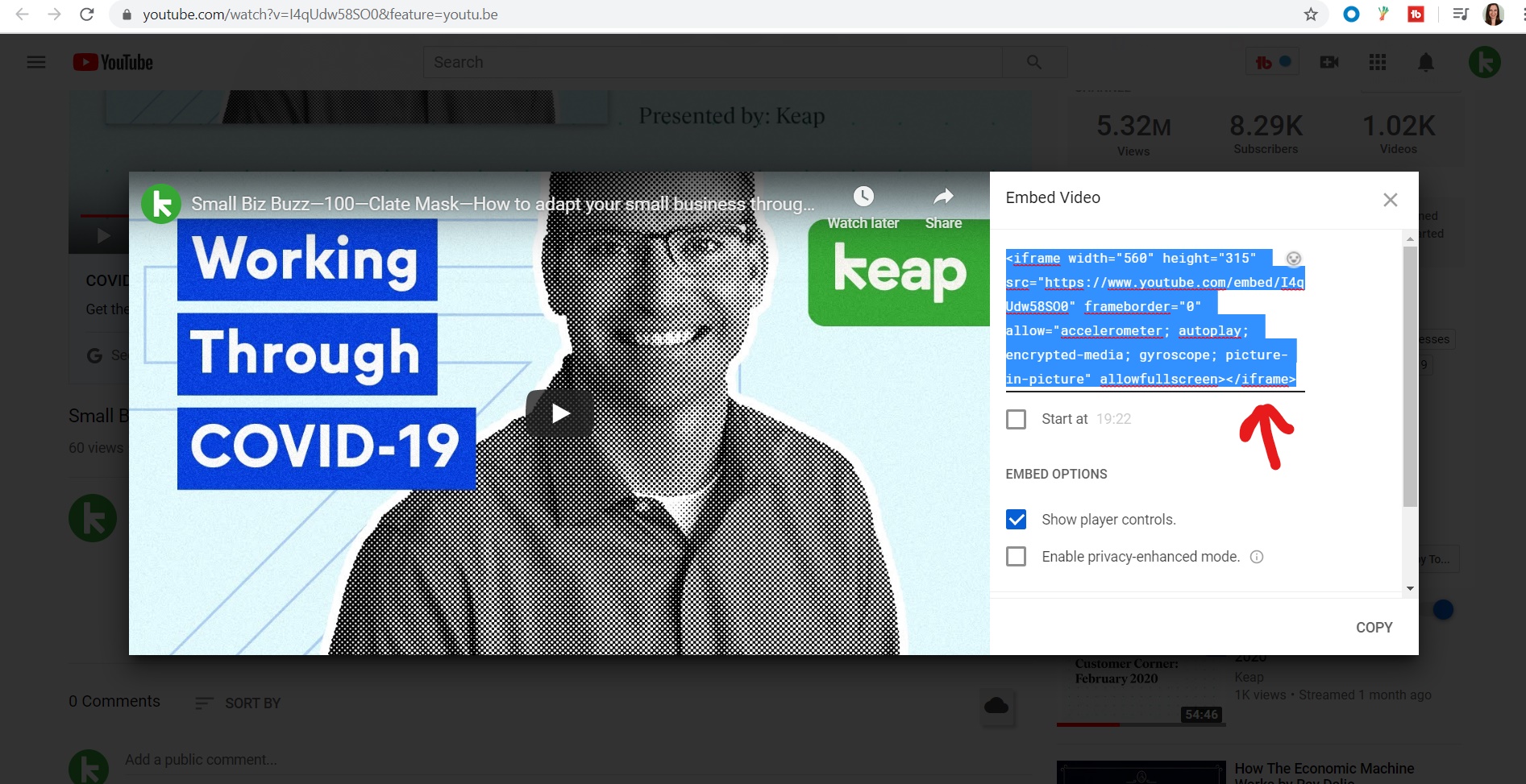Open the media queue icon in Chrome toolbar
Screen dimensions: 1526x784
1460,14
